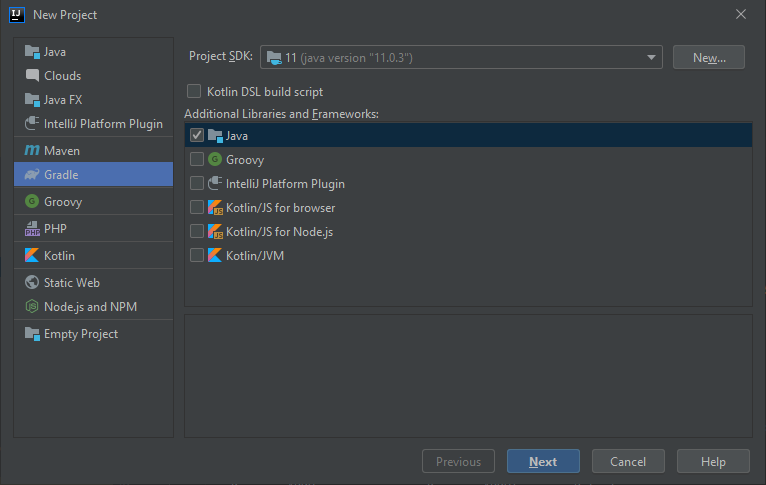Viewport: 766px width, 485px height.
Task: Click the Groovy icon in project types
Action: pyautogui.click(x=32, y=201)
